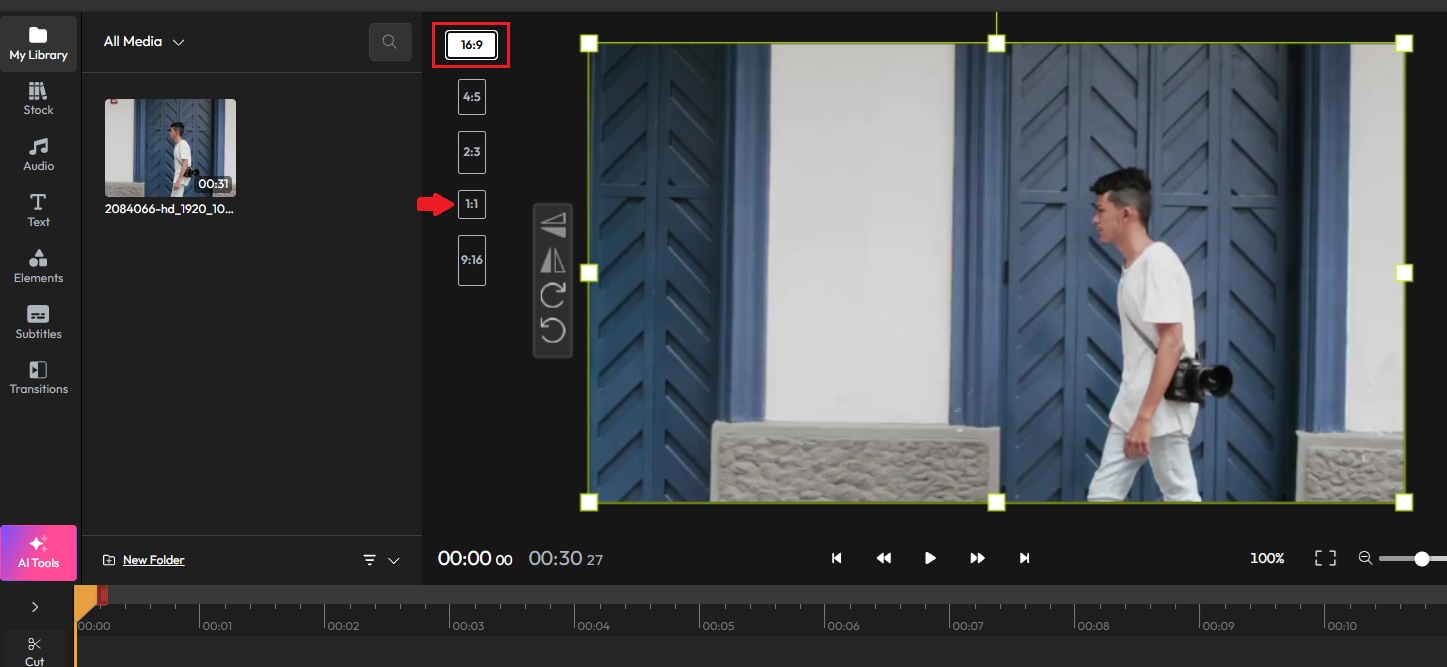Rewind the video
This screenshot has height=667, width=1447.
click(883, 558)
